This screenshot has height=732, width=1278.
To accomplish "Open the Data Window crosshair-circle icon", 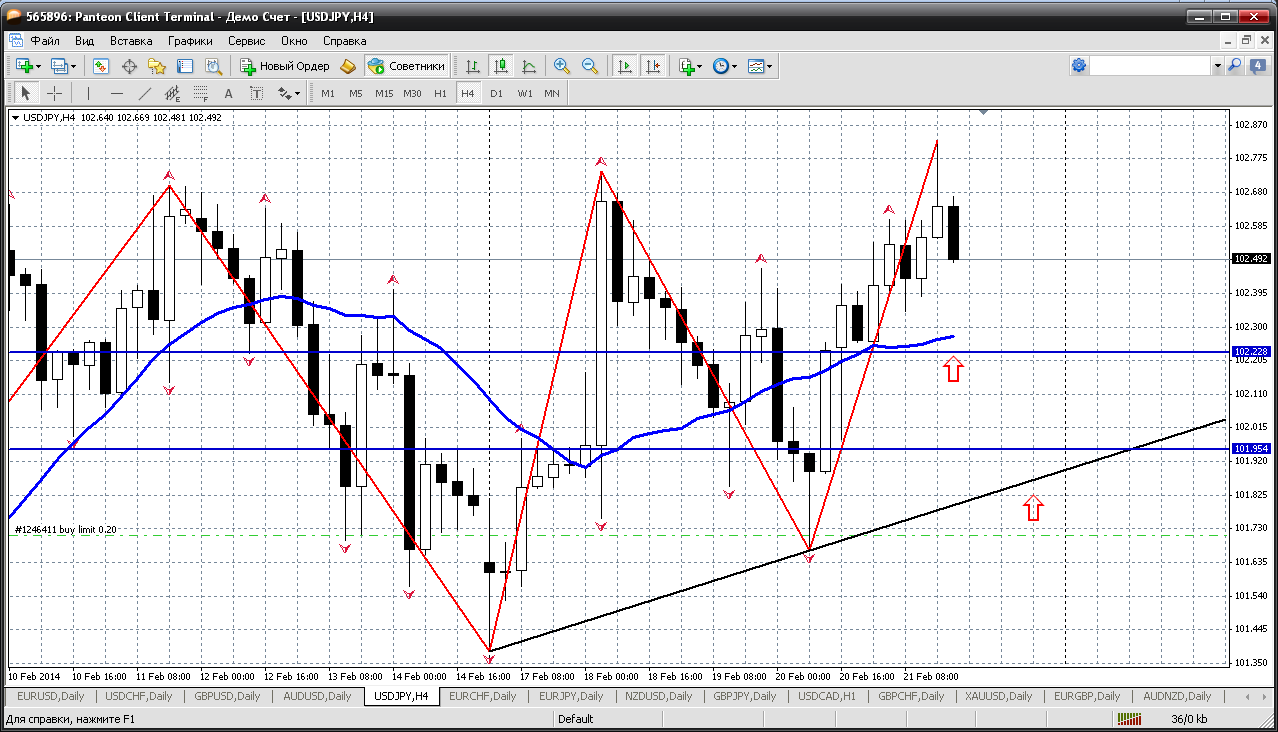I will tap(129, 66).
